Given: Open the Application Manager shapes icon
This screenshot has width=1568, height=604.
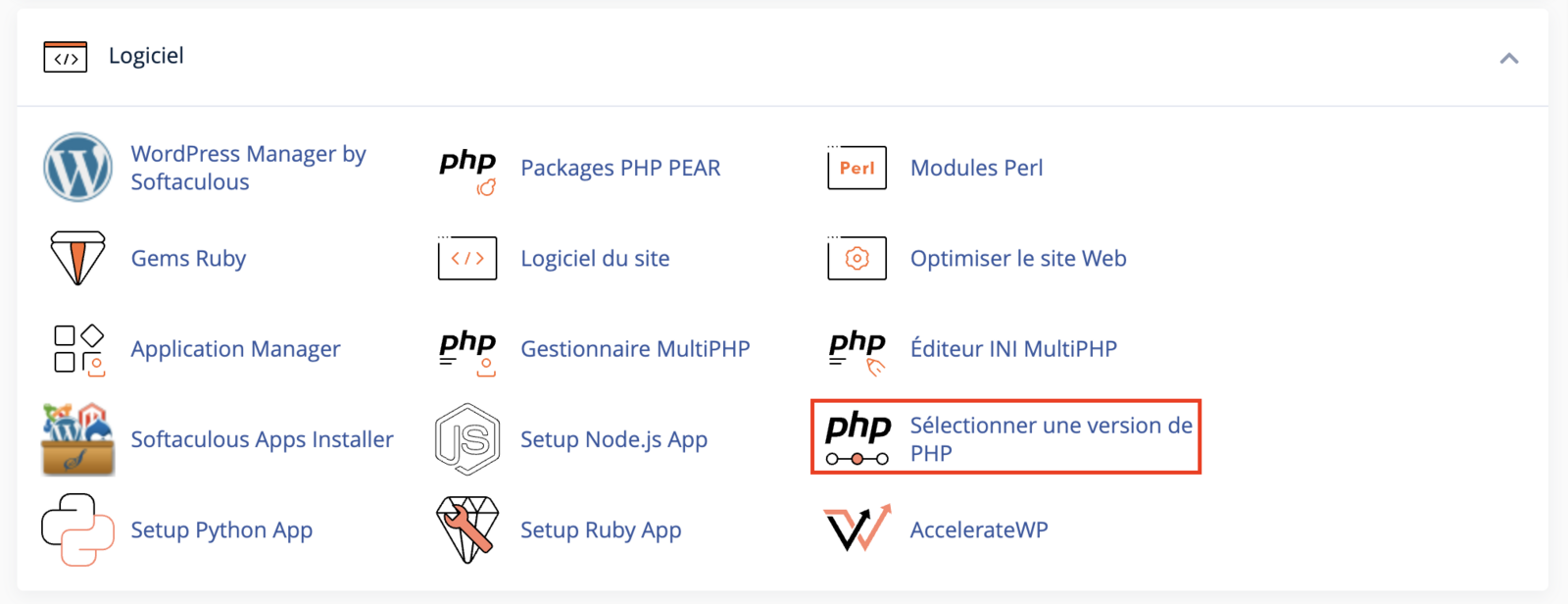Looking at the screenshot, I should coord(78,349).
